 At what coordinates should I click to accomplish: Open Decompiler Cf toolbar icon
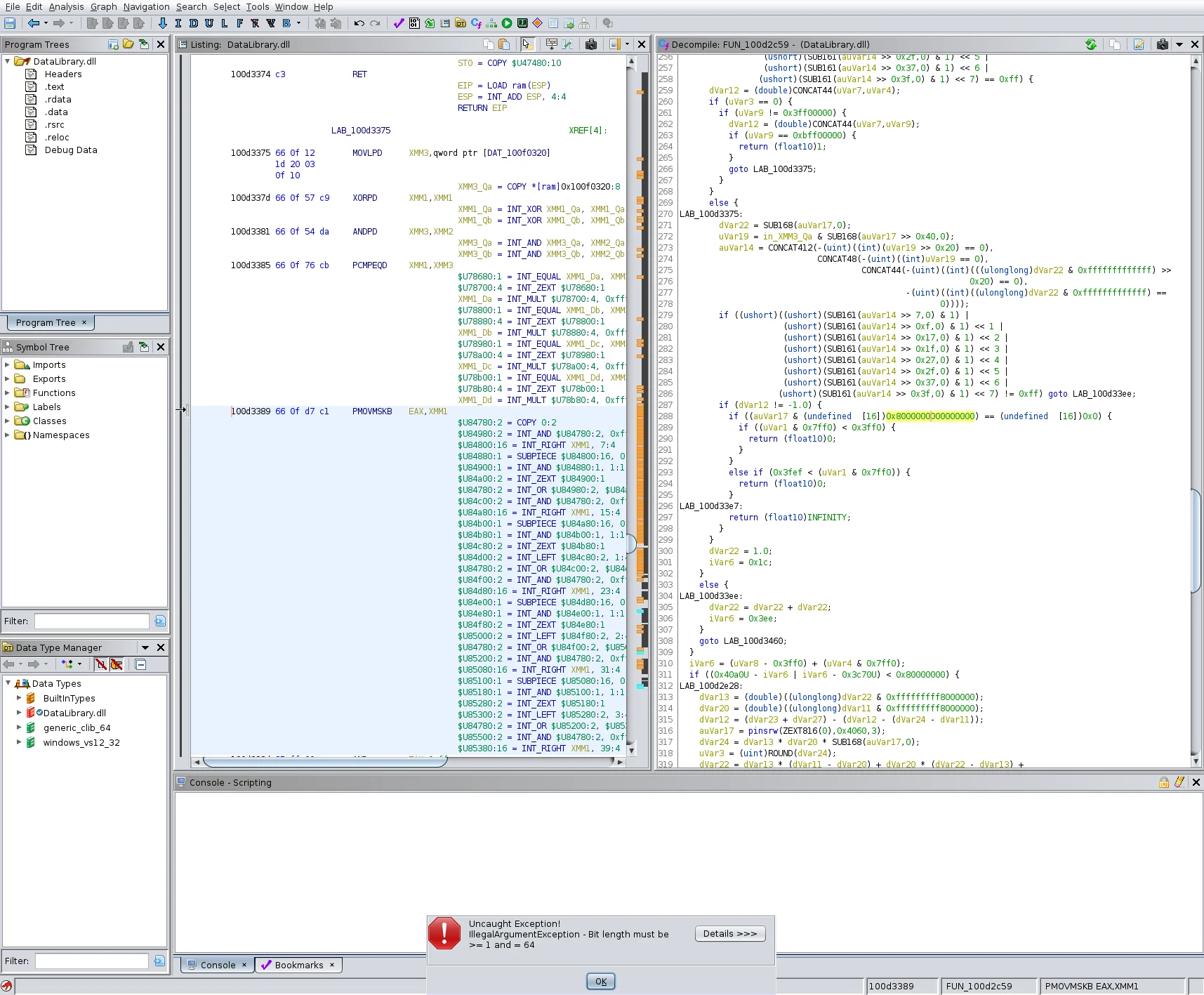click(x=476, y=23)
